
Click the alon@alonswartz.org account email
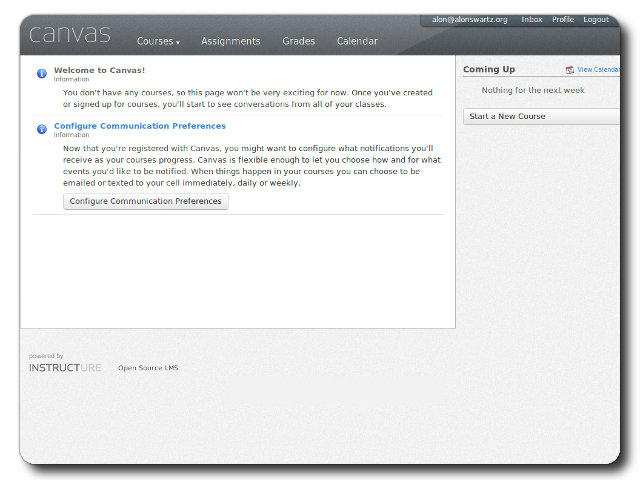tap(470, 20)
